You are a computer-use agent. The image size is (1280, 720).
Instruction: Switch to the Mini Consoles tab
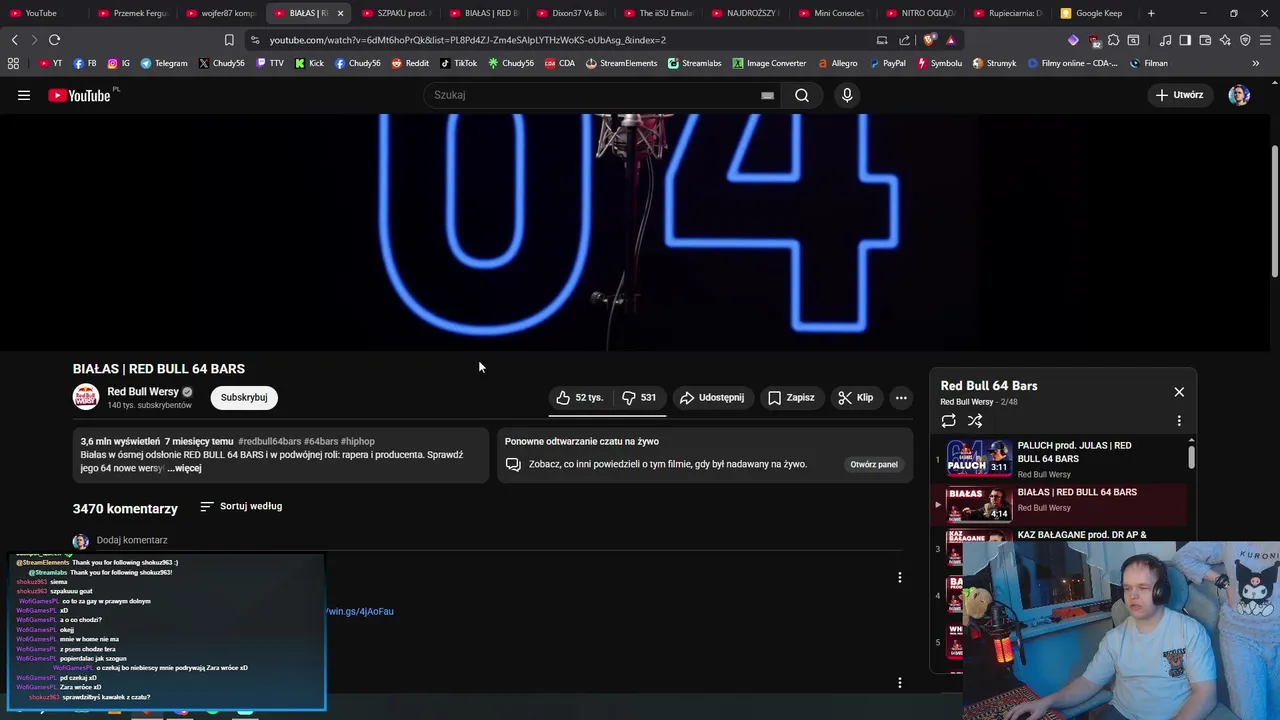pos(832,13)
